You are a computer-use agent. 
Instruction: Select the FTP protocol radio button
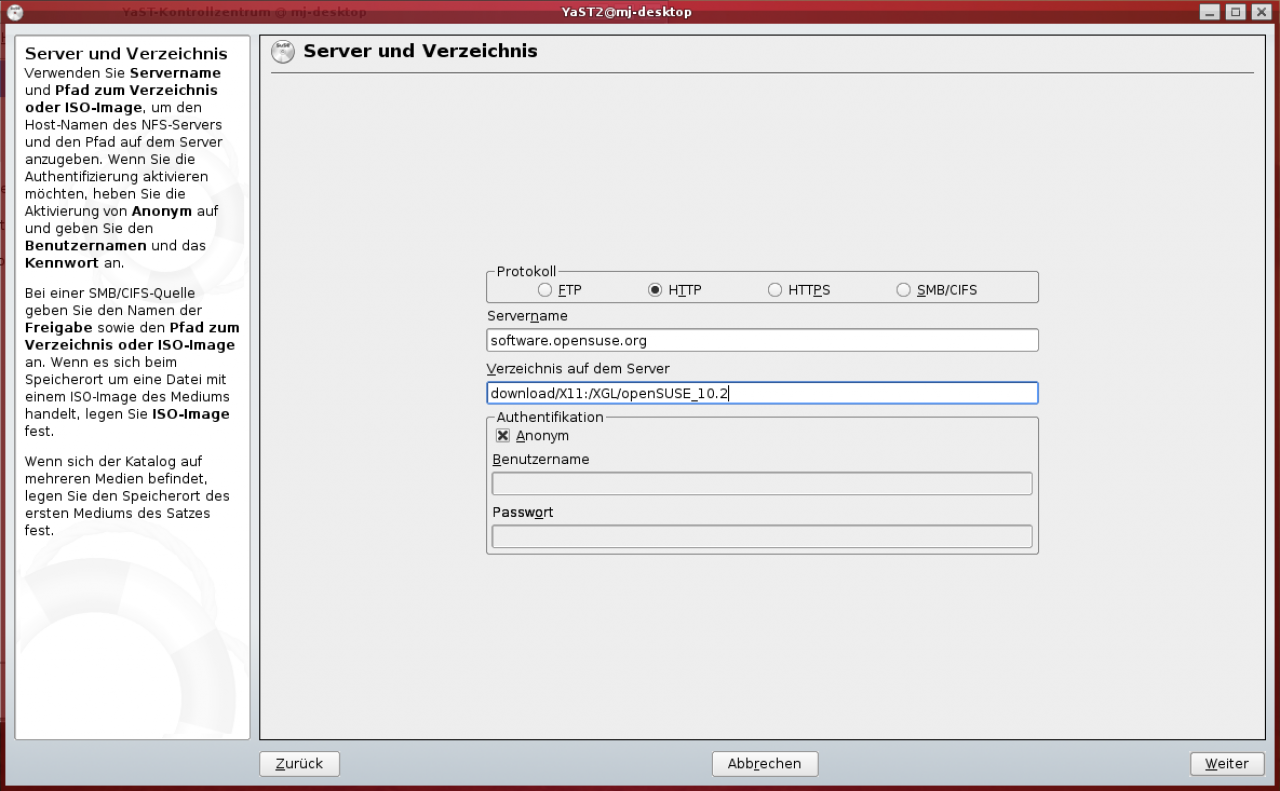coord(545,290)
